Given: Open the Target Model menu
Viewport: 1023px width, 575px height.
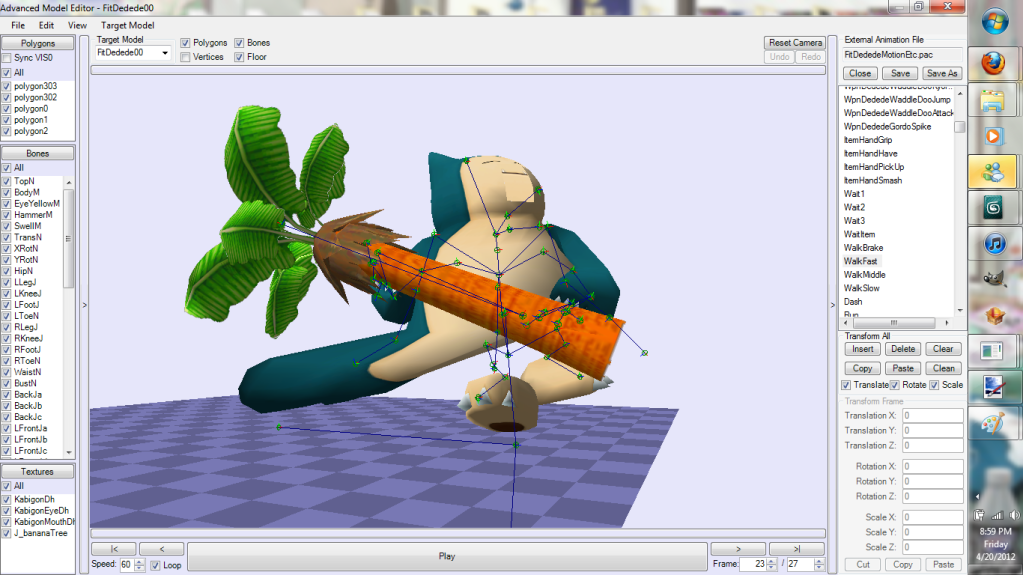Looking at the screenshot, I should (127, 25).
